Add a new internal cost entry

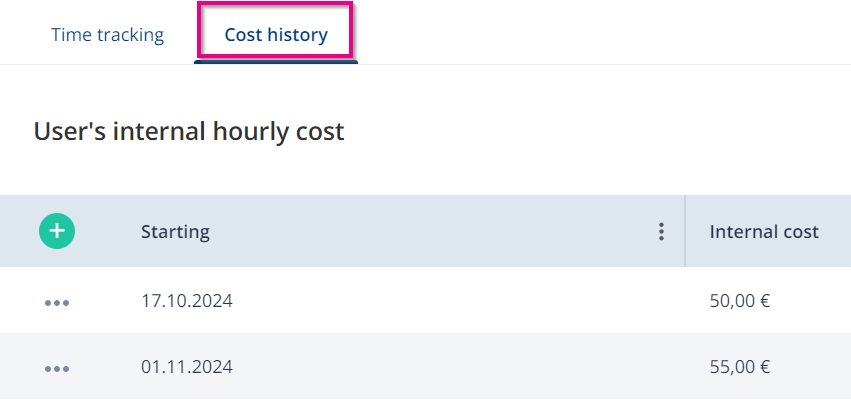point(57,231)
